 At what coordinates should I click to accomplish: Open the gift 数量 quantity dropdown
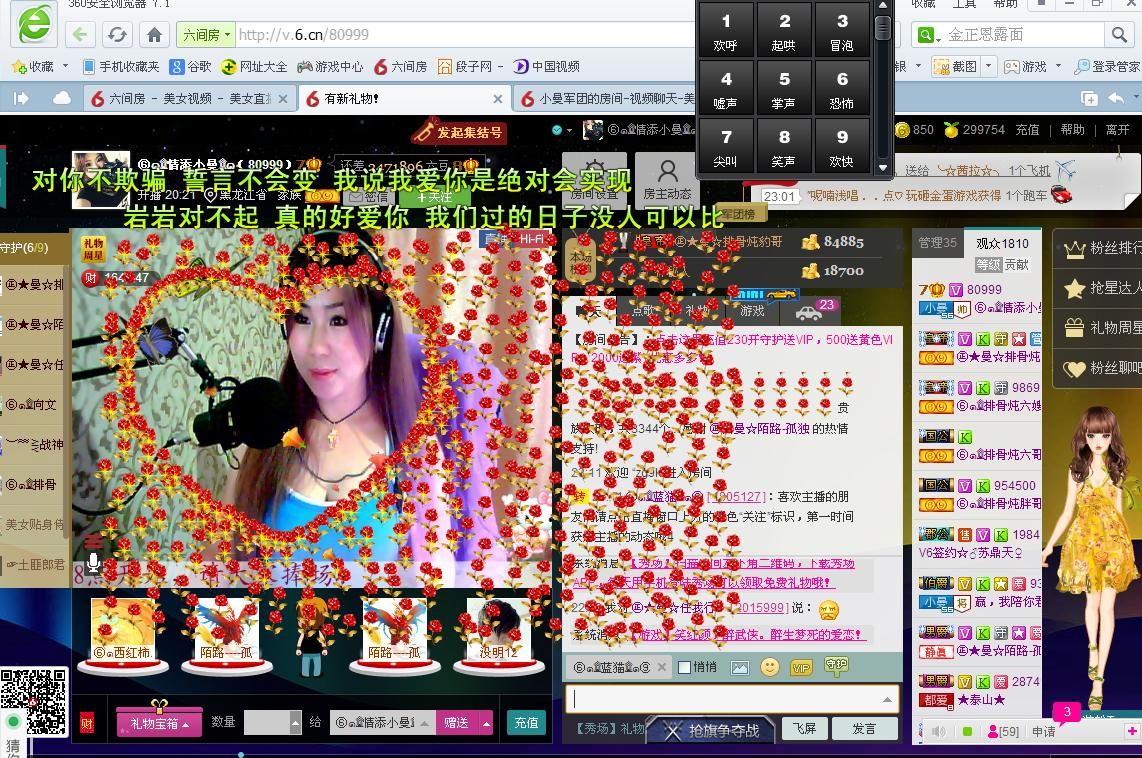pyautogui.click(x=295, y=722)
